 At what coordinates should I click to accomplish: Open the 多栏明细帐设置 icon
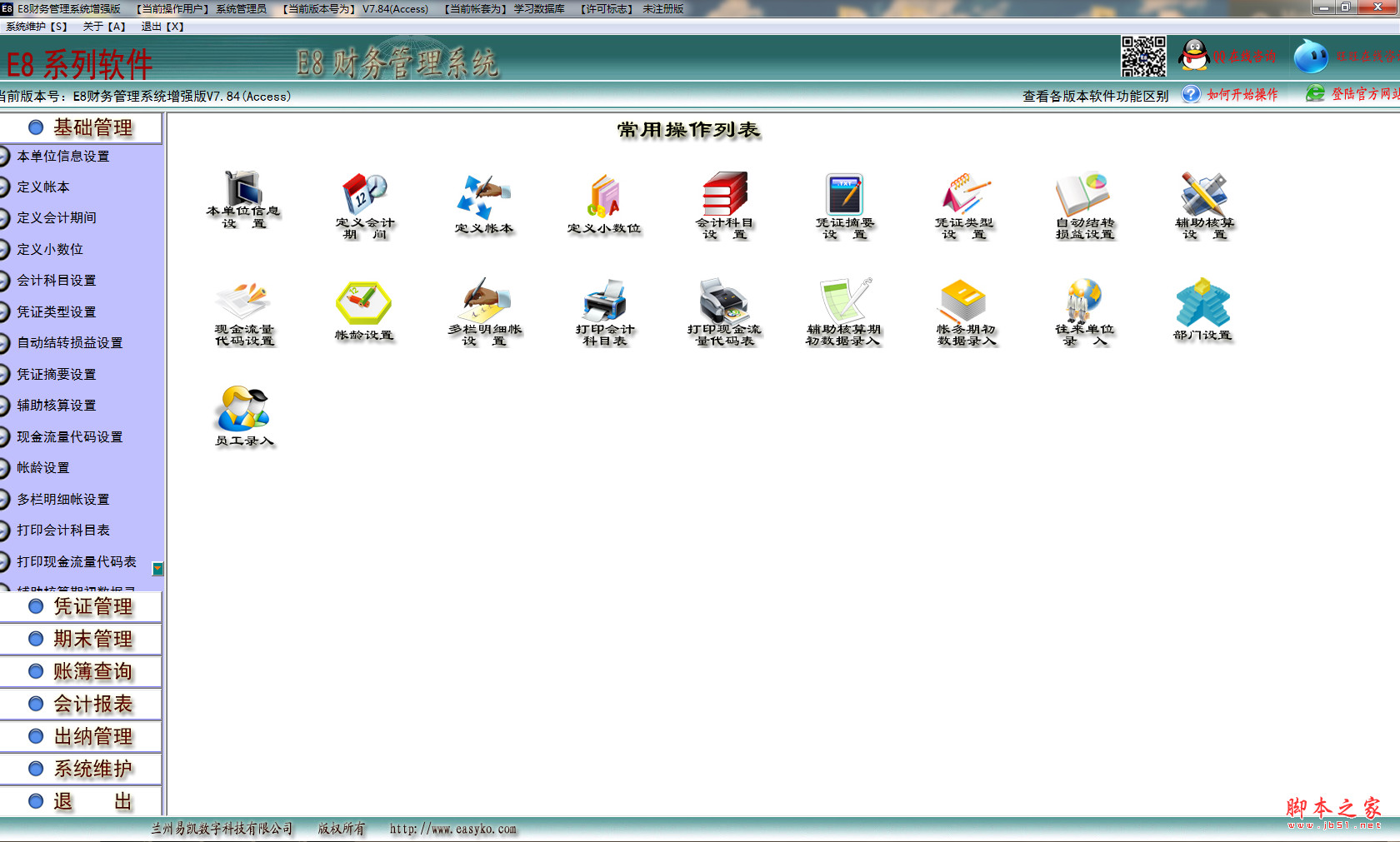point(484,312)
